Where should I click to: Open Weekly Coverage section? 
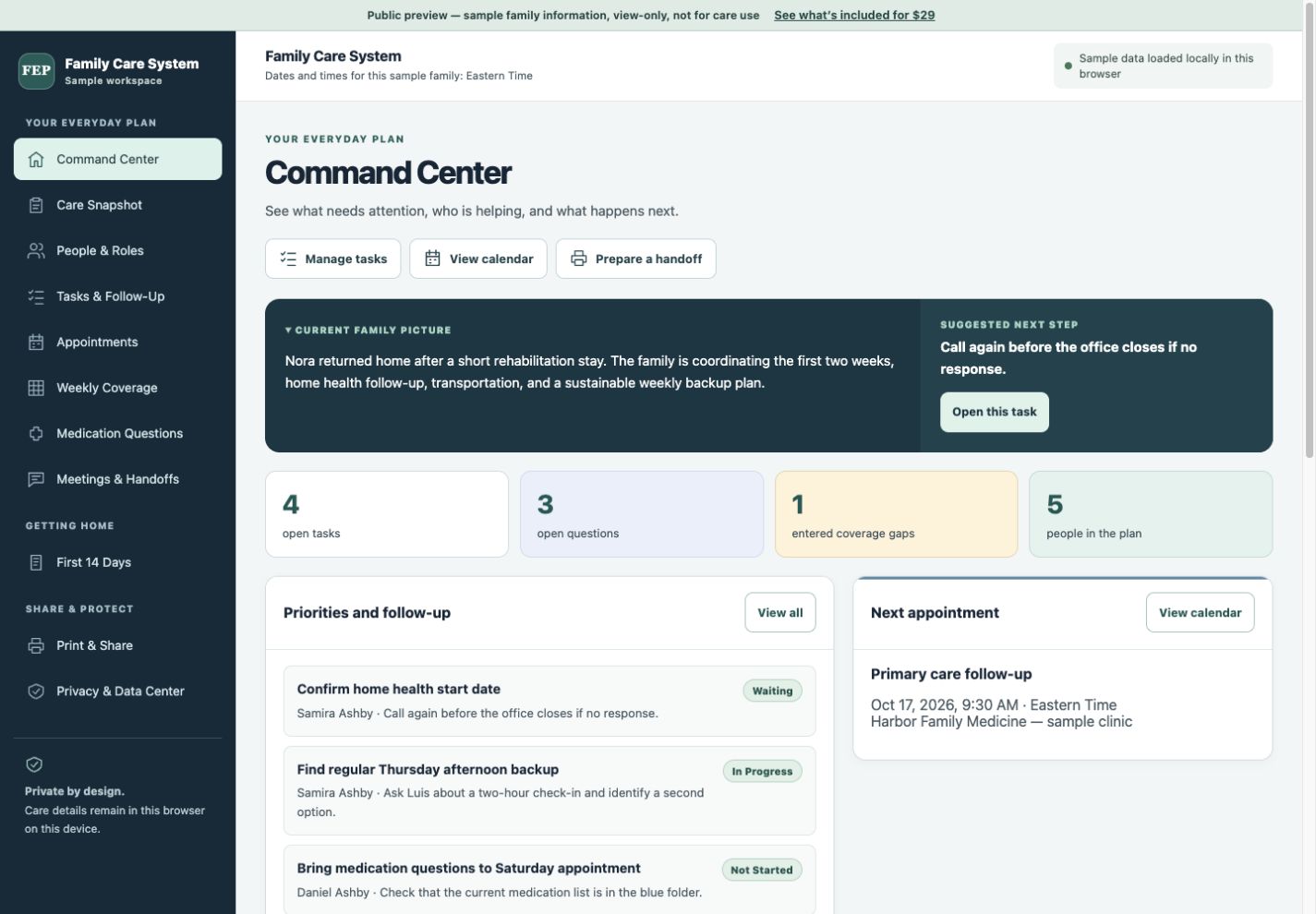point(117,388)
